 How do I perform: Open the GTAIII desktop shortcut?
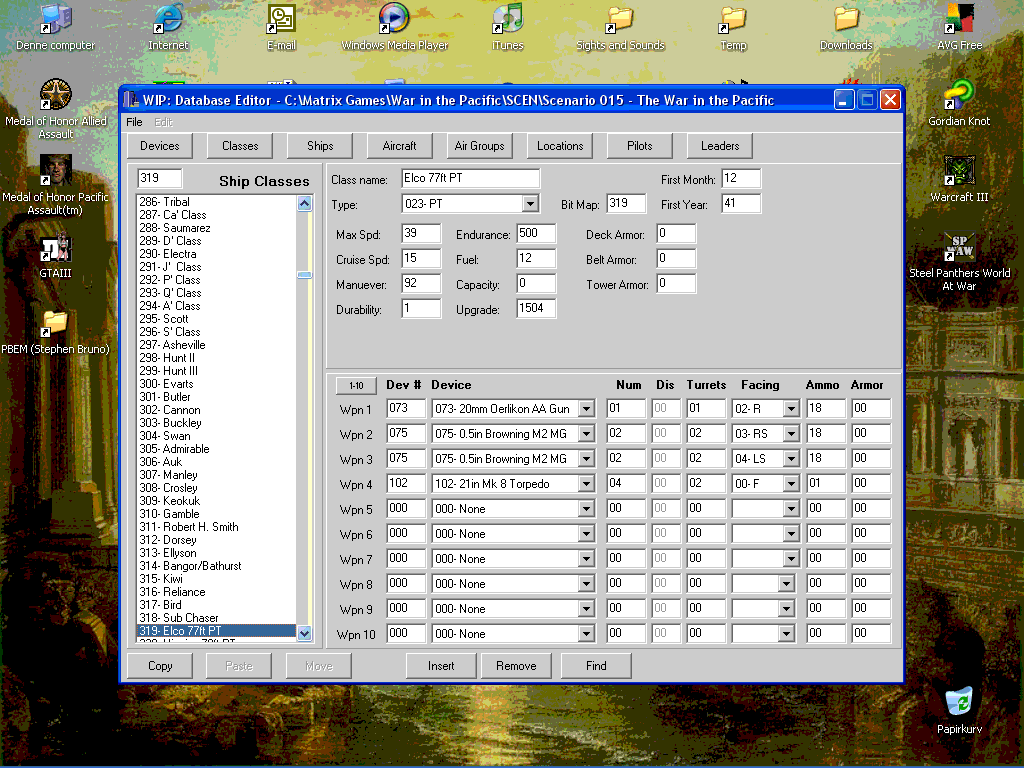[x=55, y=249]
